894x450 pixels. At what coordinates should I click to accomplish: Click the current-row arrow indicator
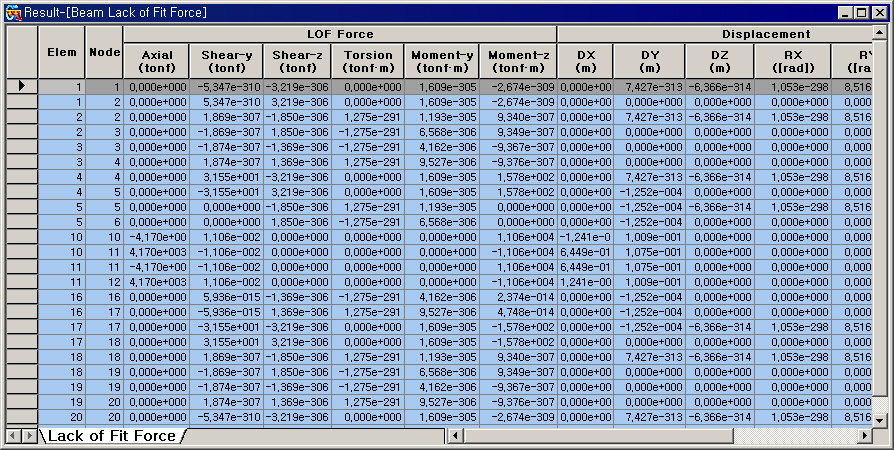(21, 87)
